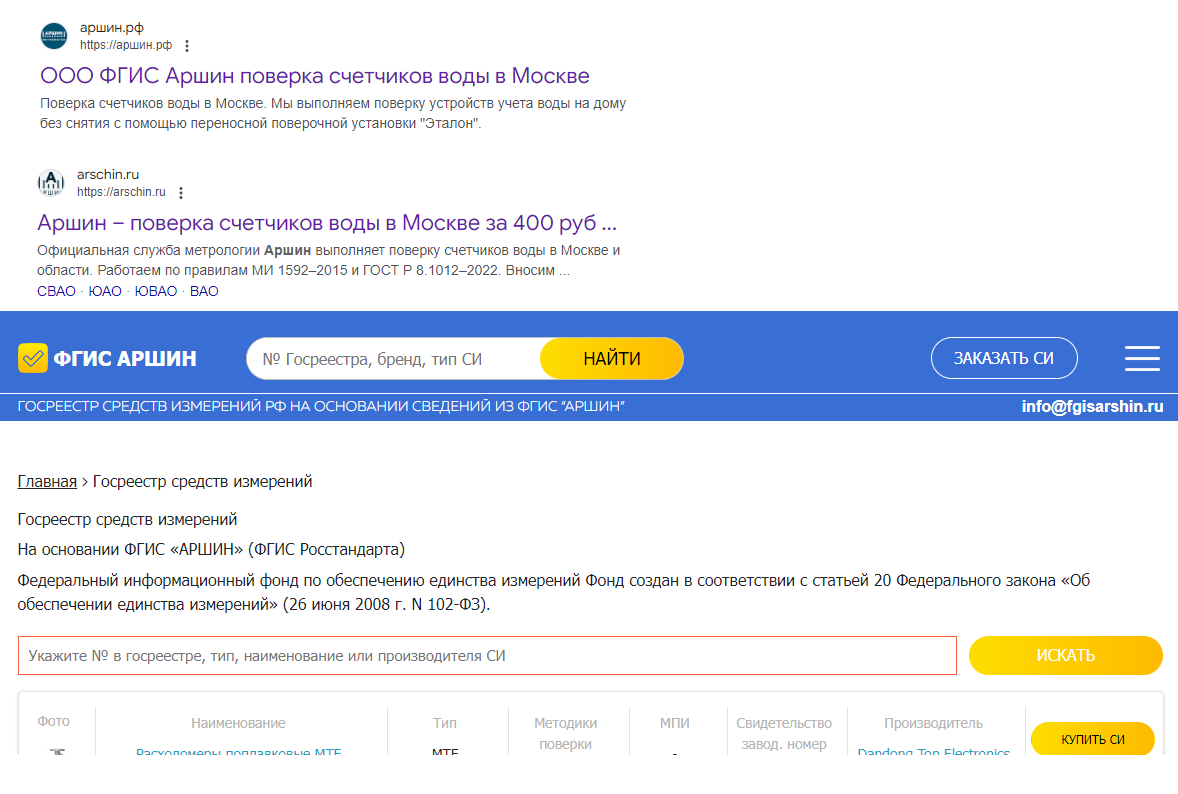The width and height of the screenshot is (1178, 794).
Task: Click the КУПИТЬ СИ button
Action: coord(1092,739)
